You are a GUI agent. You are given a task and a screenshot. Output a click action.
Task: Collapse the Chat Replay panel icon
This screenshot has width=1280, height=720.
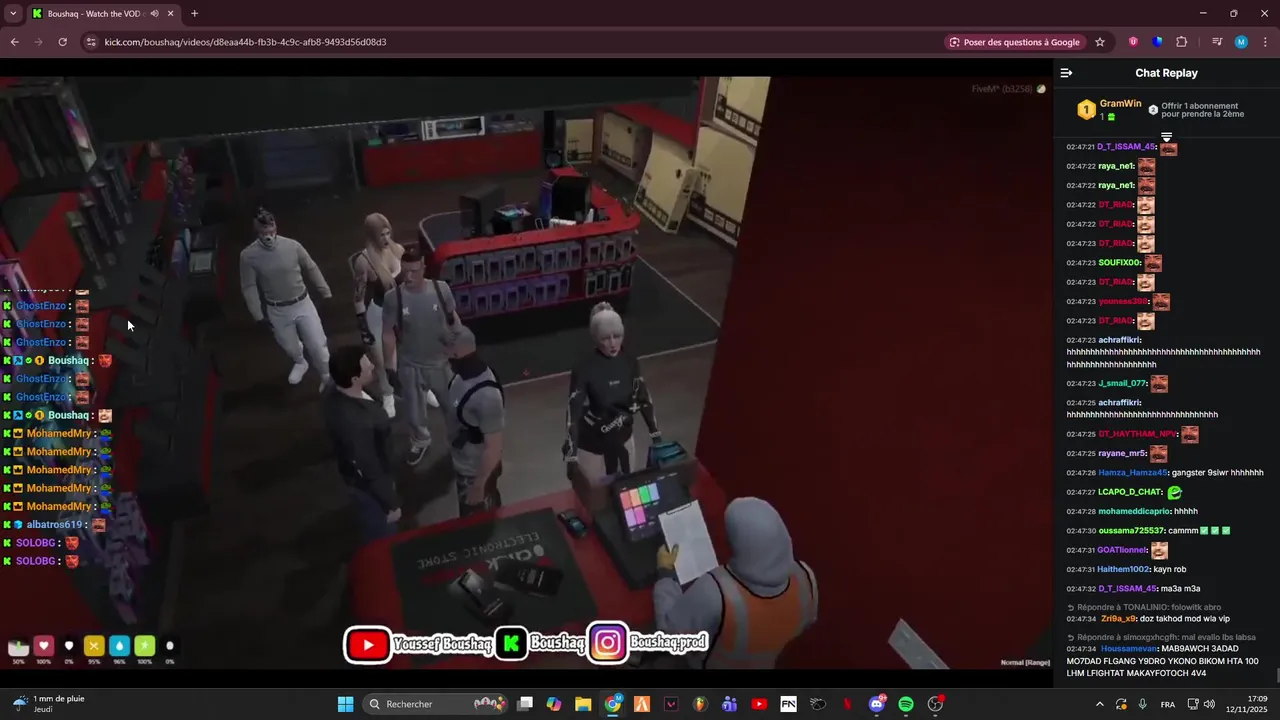[x=1066, y=73]
